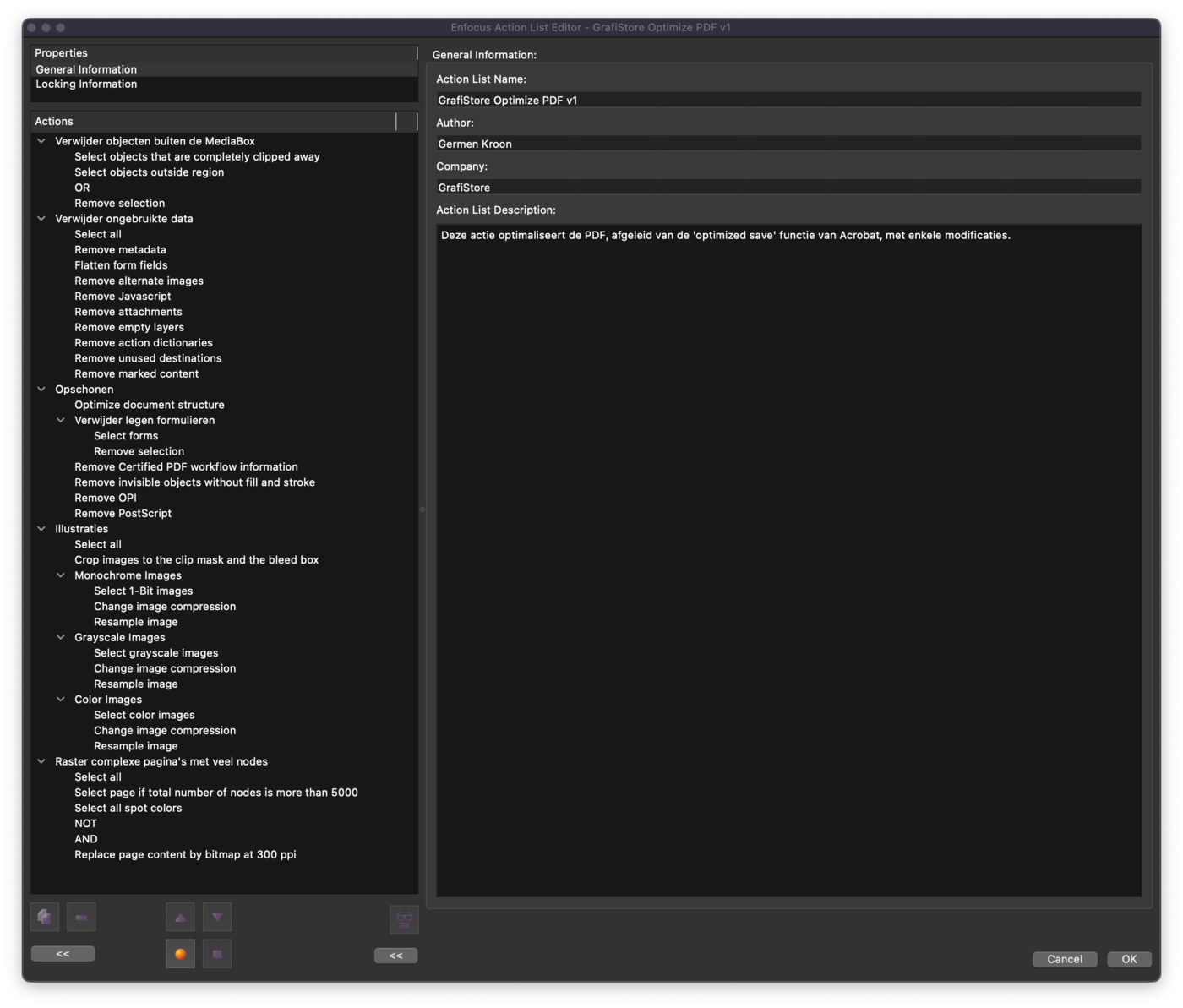The image size is (1183, 1008).
Task: Select 'Crop images to the clip mask and the bleed box'
Action: [x=196, y=560]
